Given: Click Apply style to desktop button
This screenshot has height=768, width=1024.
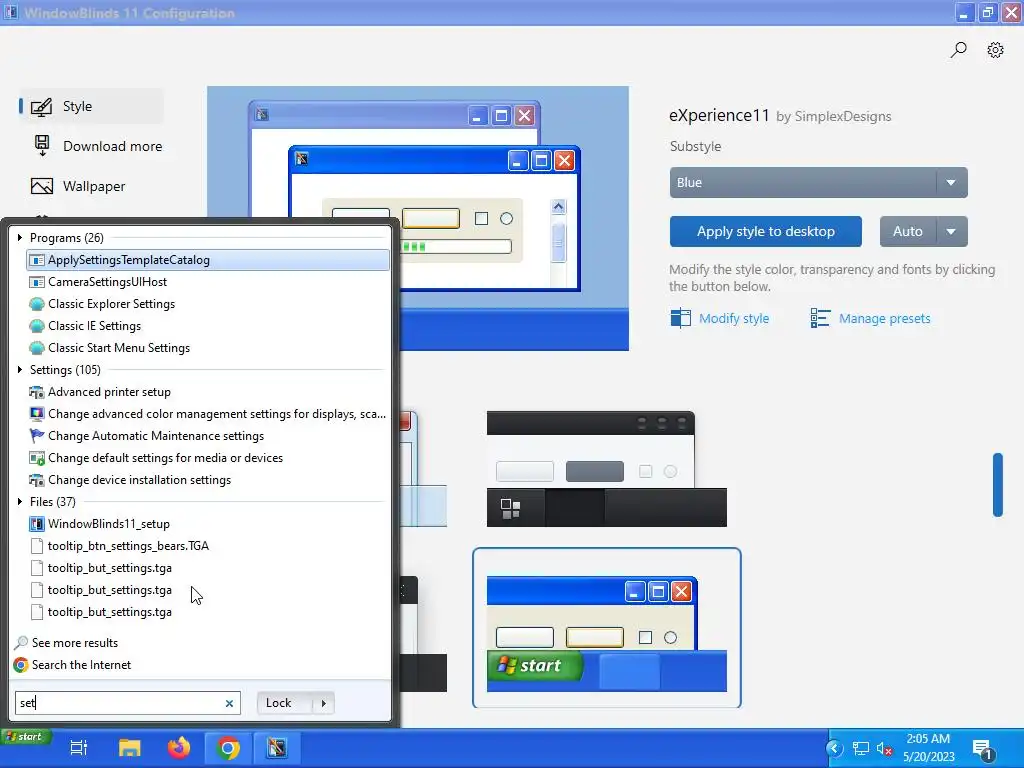Looking at the screenshot, I should [765, 231].
